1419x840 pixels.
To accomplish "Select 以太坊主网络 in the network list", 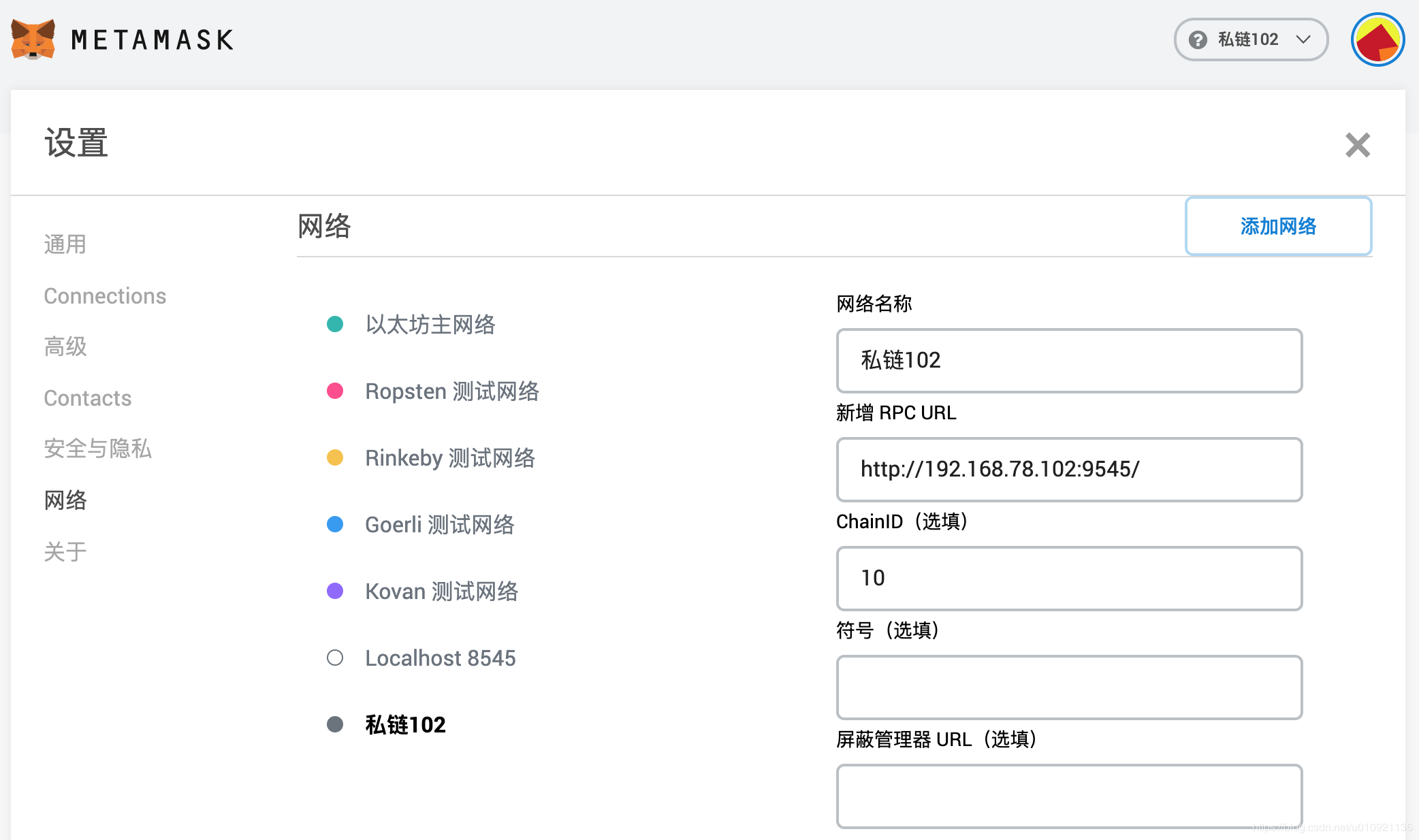I will click(x=430, y=325).
